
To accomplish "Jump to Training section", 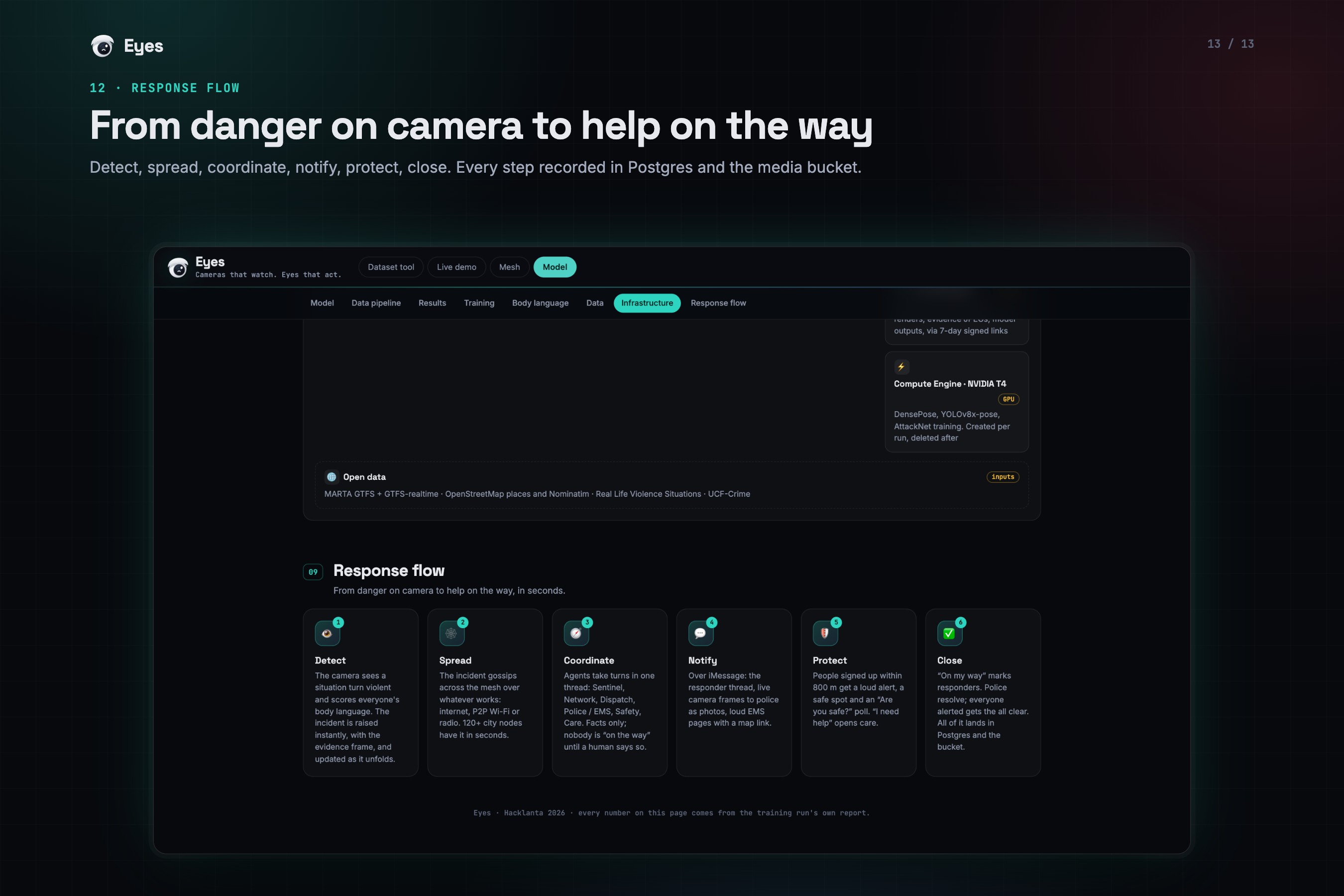I will pos(479,303).
